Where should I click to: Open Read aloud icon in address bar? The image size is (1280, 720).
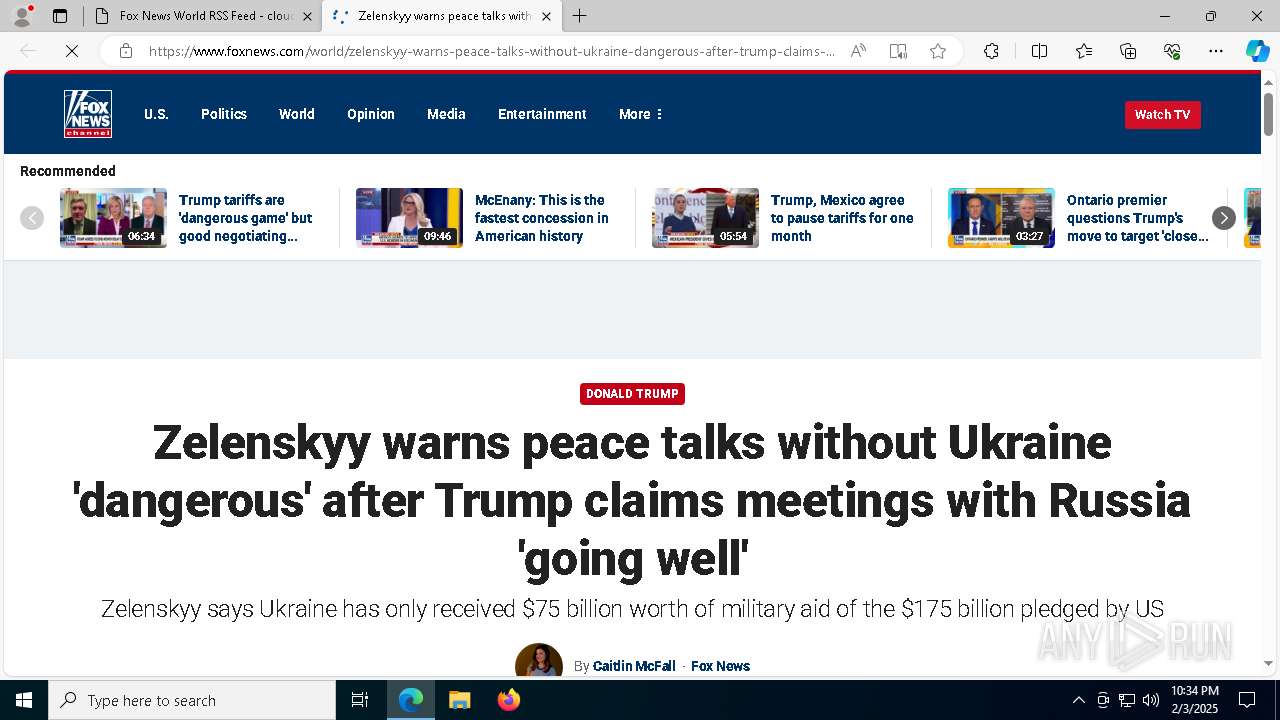point(858,51)
